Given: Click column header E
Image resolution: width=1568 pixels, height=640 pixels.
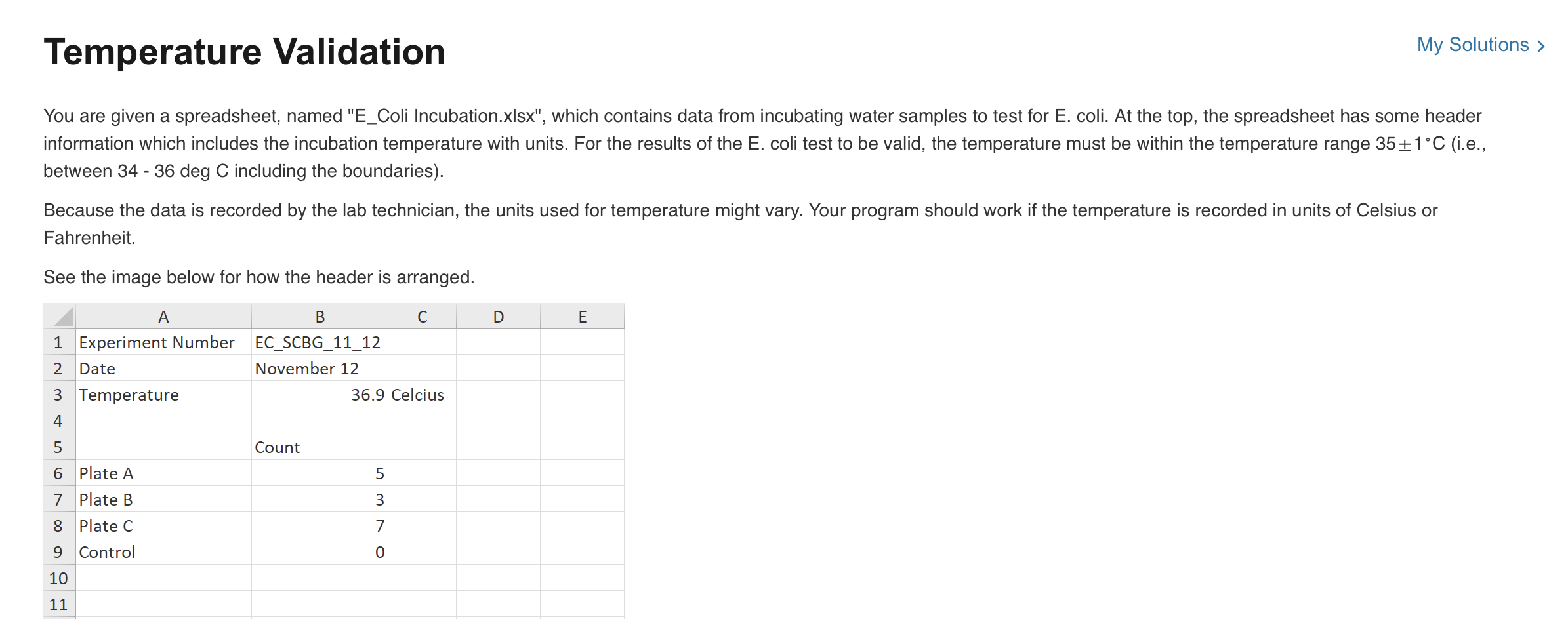Looking at the screenshot, I should coord(582,315).
